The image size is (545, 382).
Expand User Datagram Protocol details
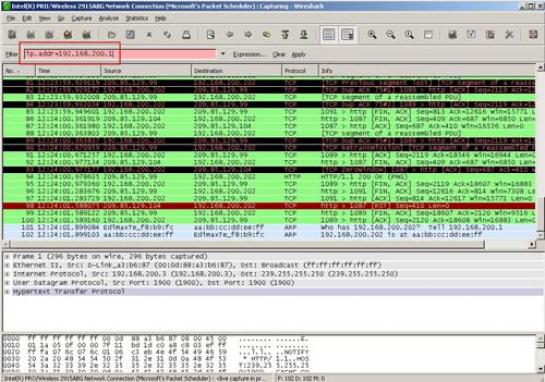7,283
